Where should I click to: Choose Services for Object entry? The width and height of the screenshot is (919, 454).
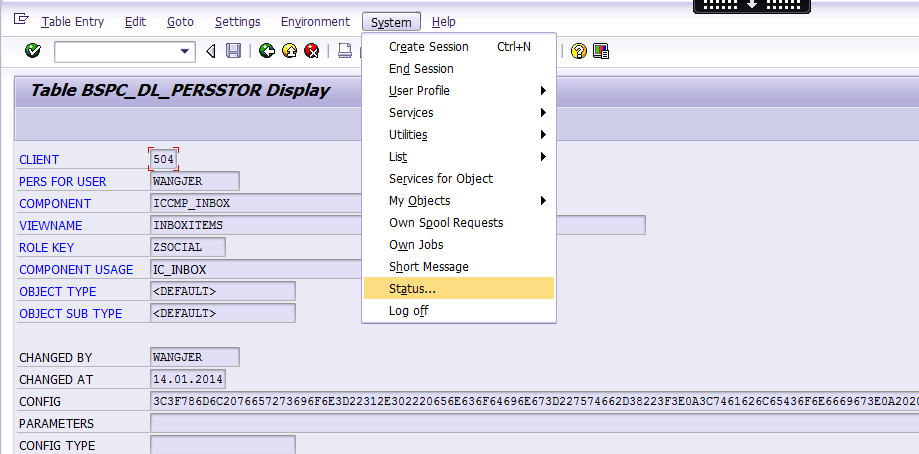coord(458,179)
